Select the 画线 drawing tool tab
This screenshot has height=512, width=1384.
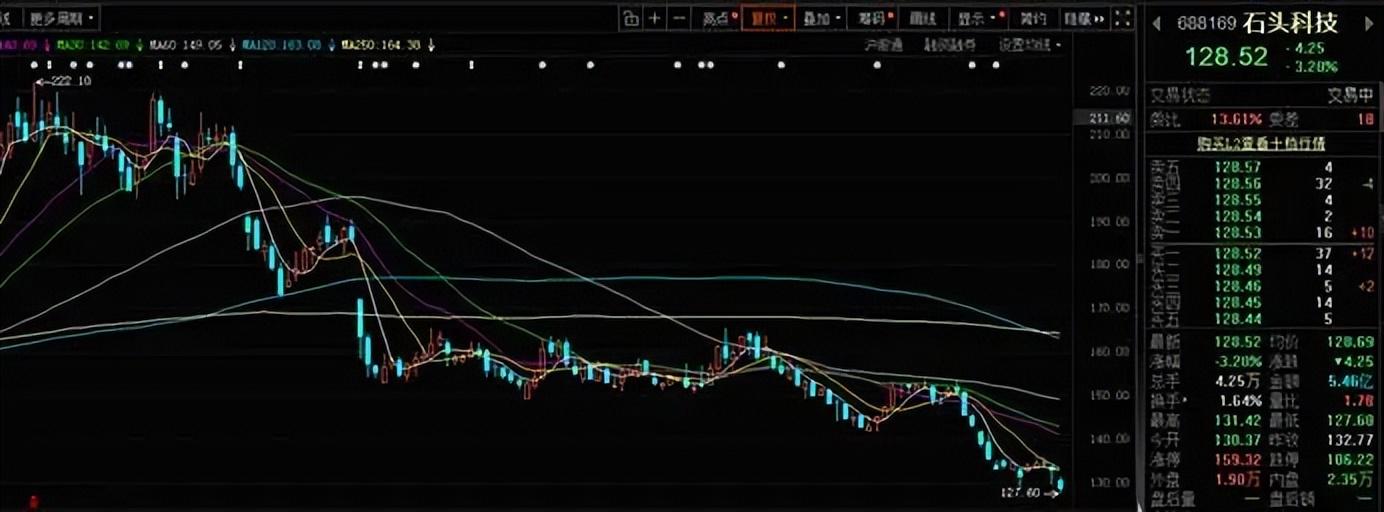coord(923,18)
